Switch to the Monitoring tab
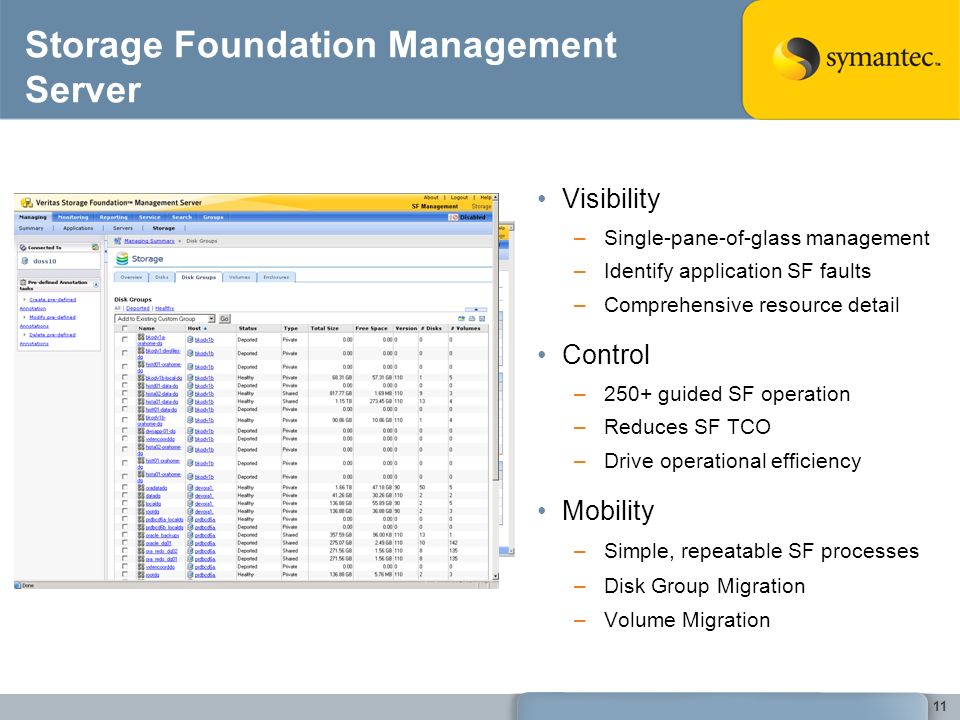Viewport: 960px width, 720px height. (73, 217)
